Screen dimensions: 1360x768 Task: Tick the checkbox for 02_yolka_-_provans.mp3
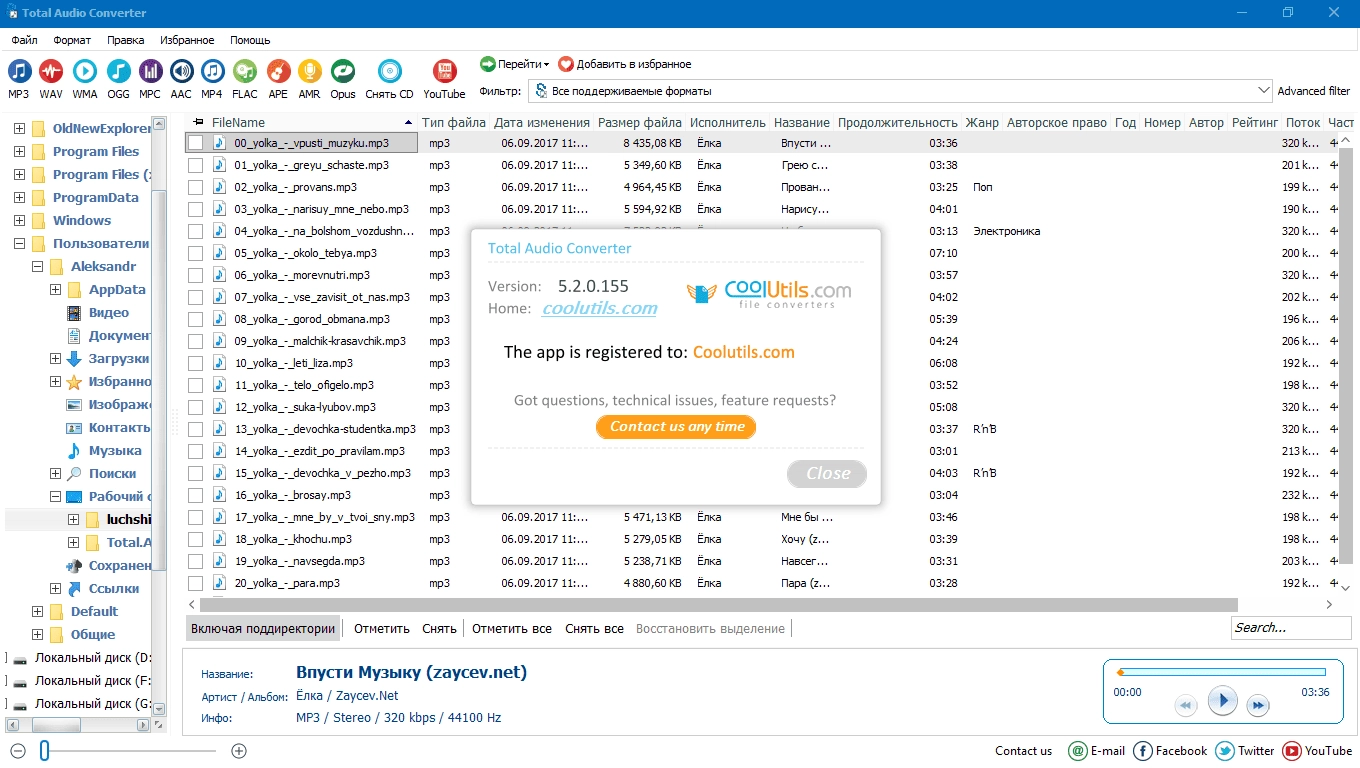pyautogui.click(x=196, y=187)
